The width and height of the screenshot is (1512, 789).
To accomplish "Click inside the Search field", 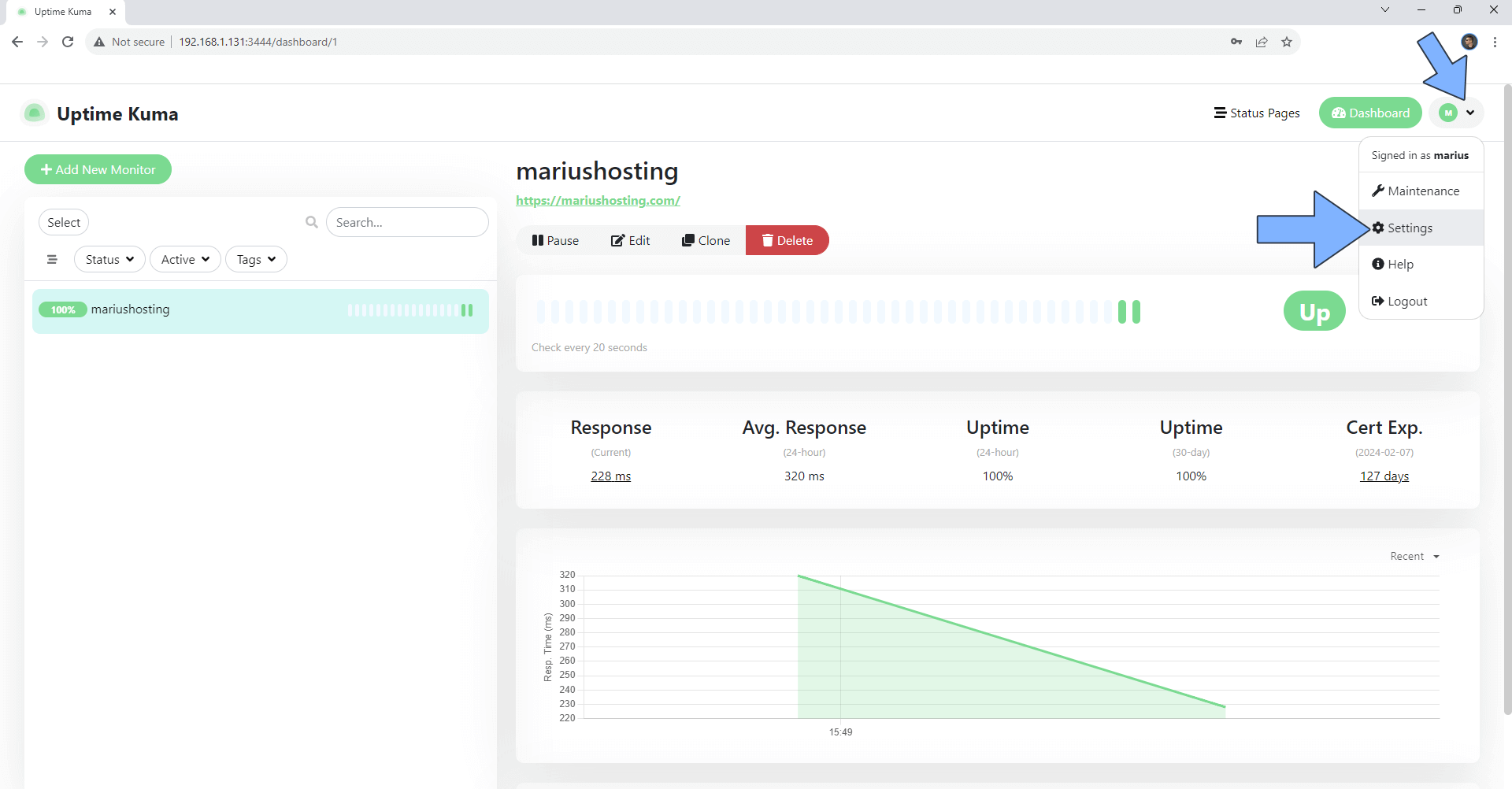I will coord(408,222).
